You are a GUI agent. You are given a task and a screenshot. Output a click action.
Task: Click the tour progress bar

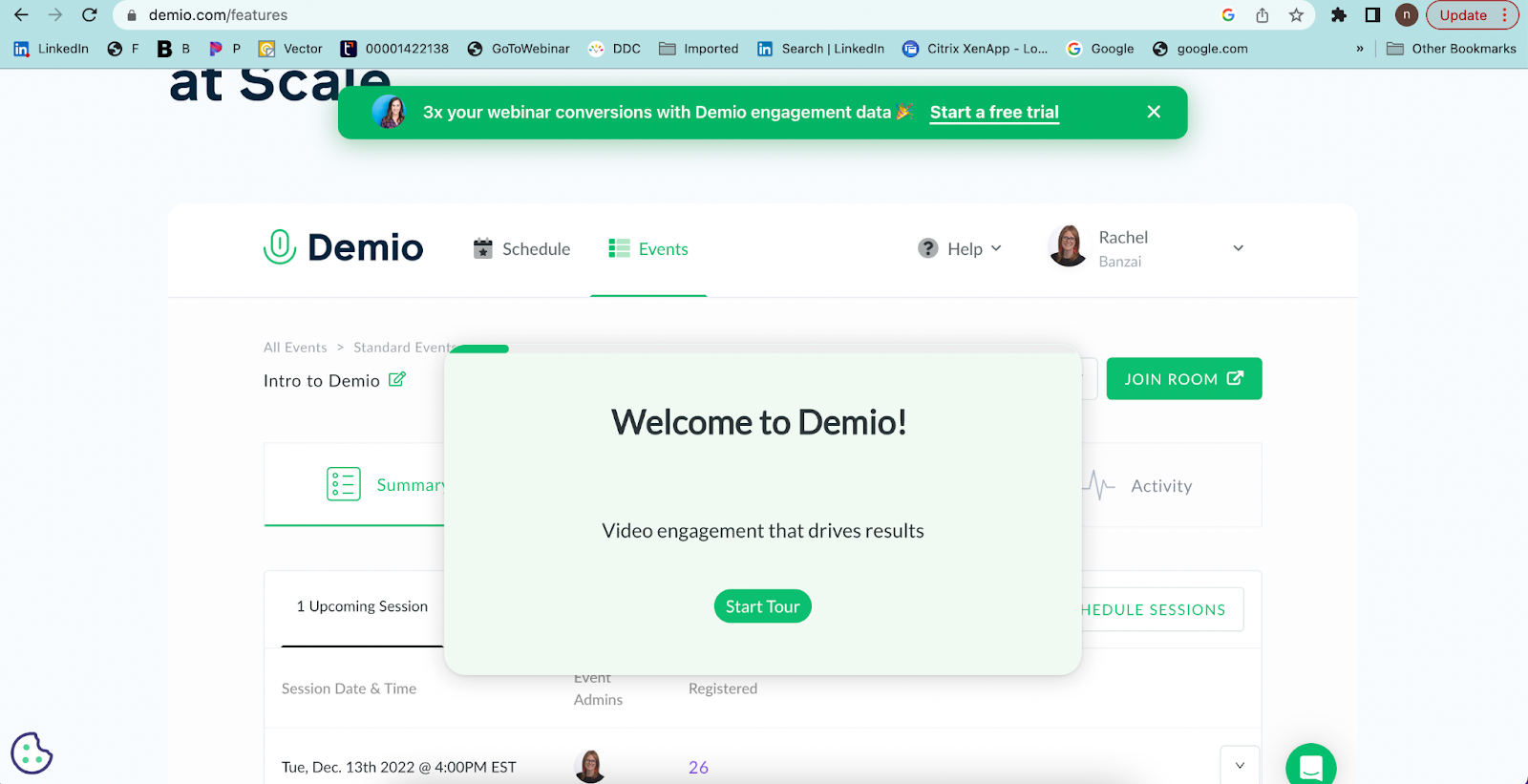763,350
